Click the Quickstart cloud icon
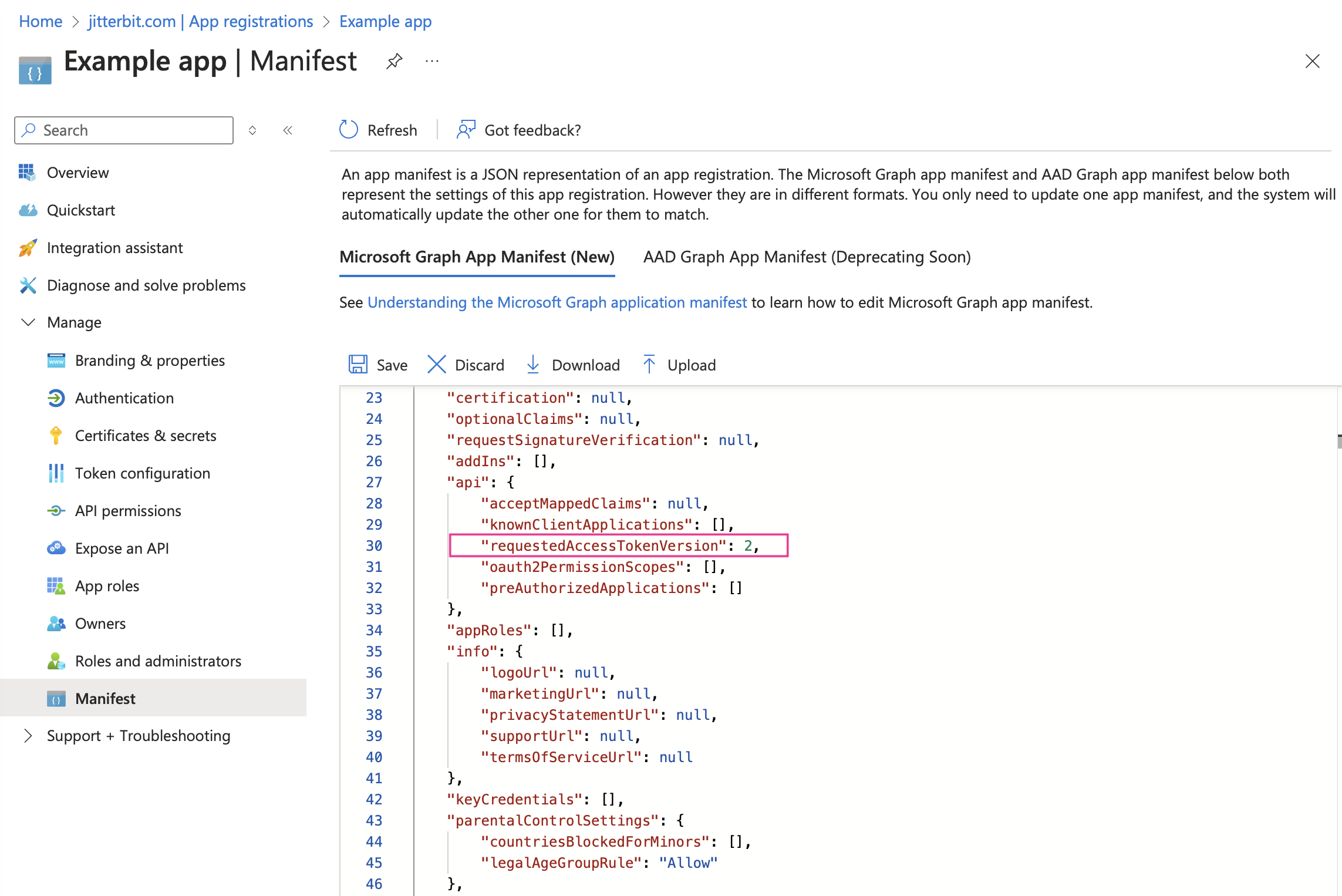Screen dimensions: 1342x896 [28, 210]
